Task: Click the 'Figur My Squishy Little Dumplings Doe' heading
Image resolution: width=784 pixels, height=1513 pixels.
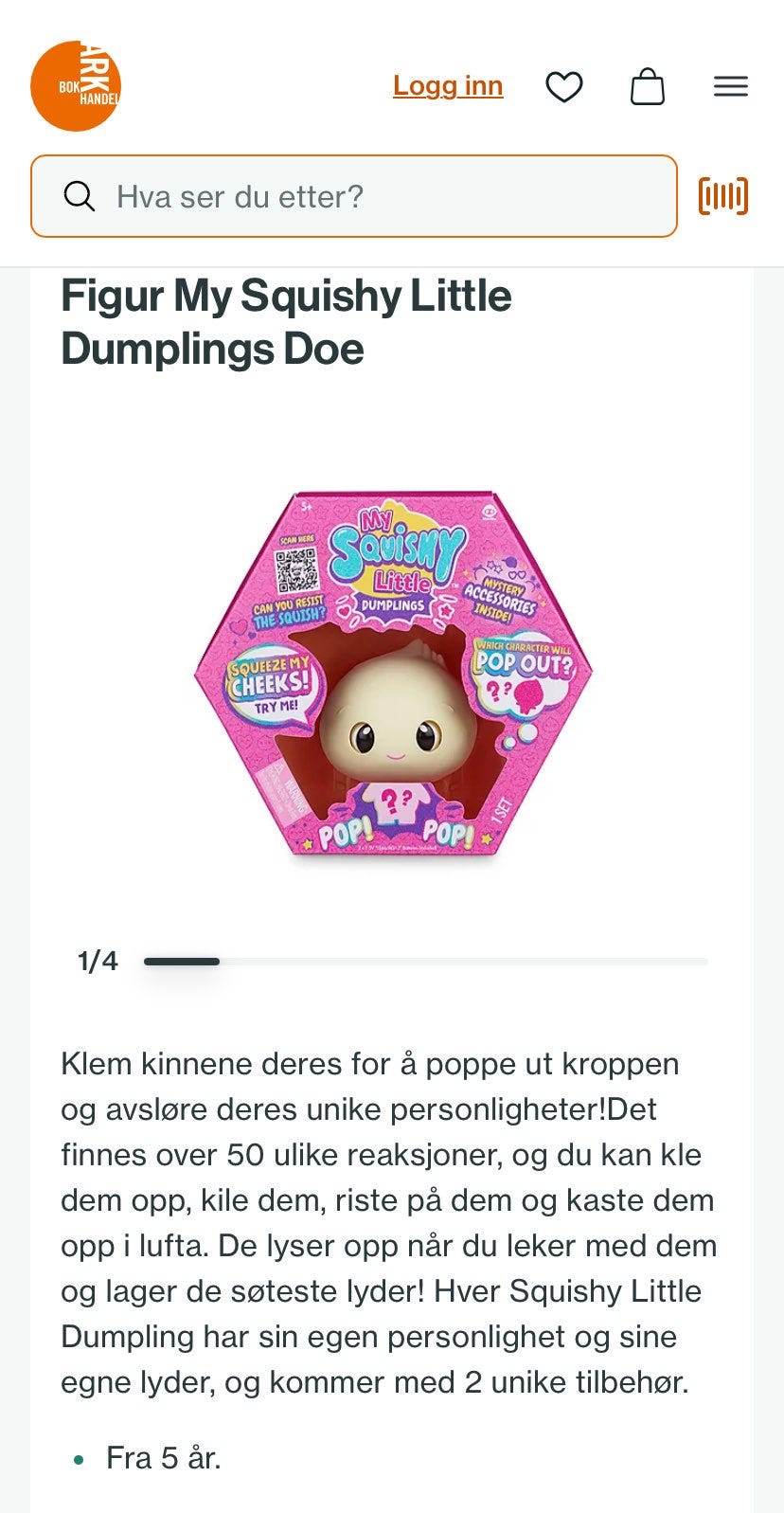Action: tap(286, 322)
